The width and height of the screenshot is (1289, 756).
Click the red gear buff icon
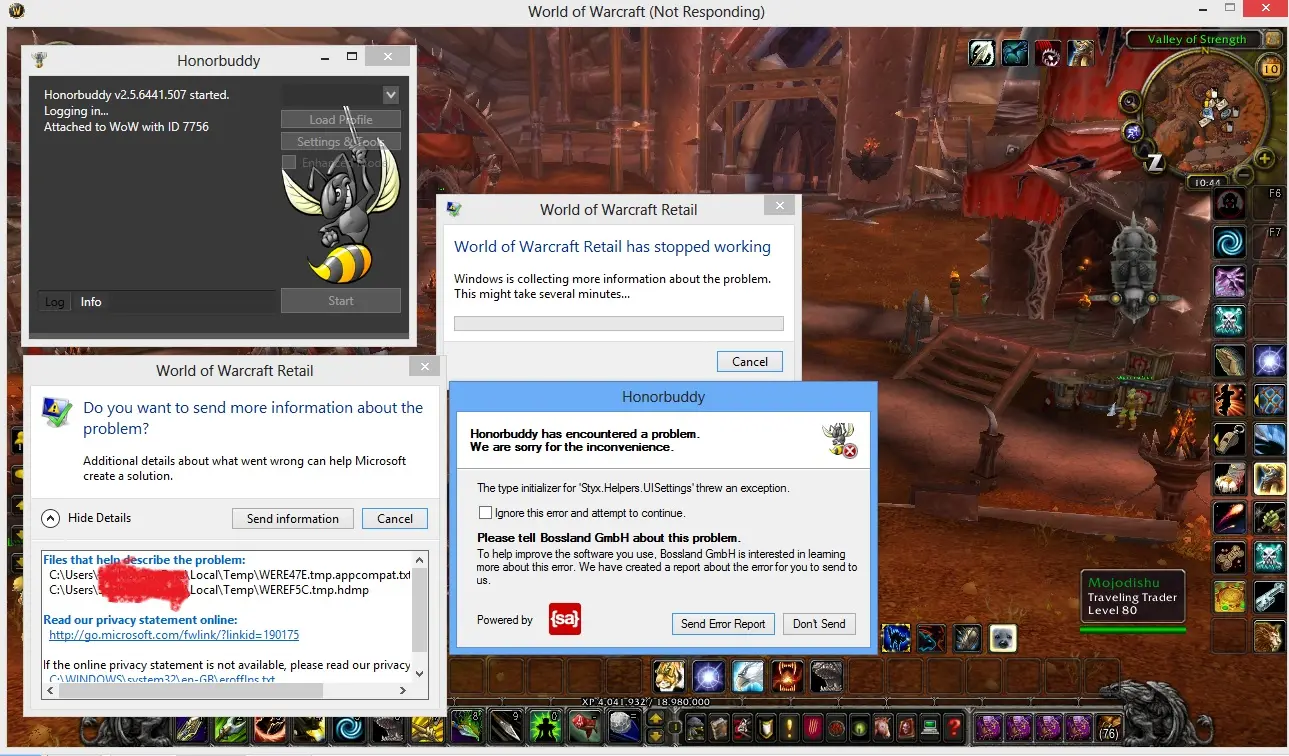[x=1048, y=53]
